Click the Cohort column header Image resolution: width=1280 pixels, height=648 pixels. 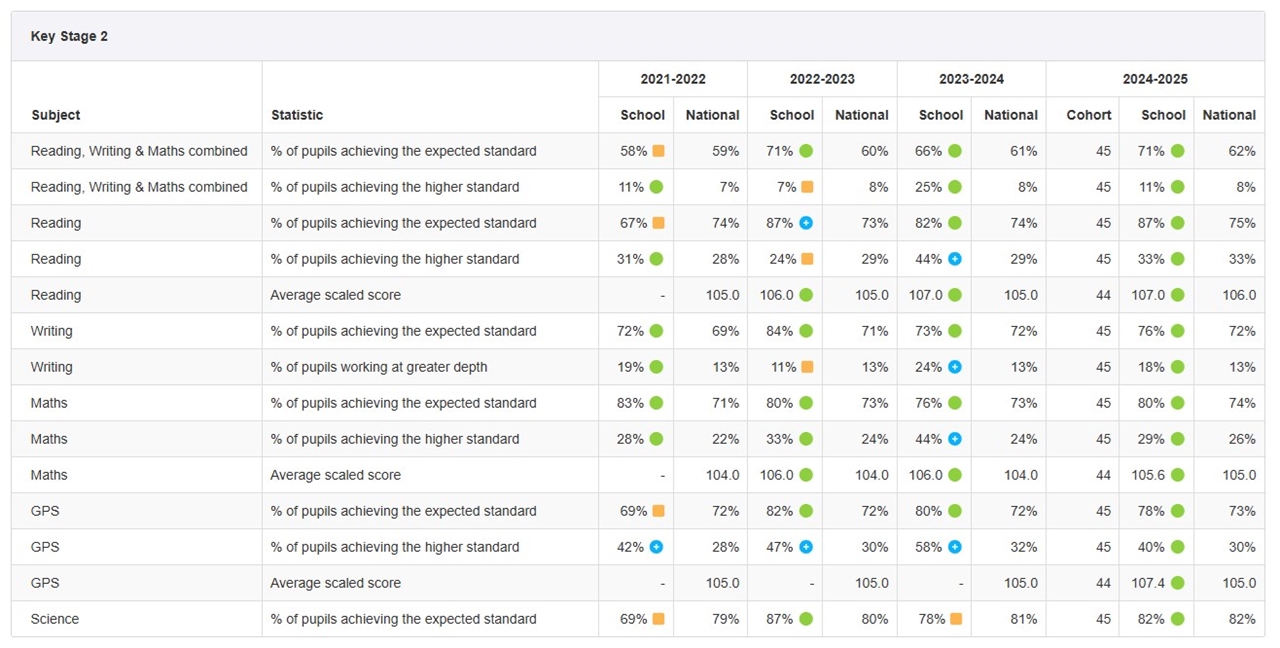click(x=1088, y=115)
